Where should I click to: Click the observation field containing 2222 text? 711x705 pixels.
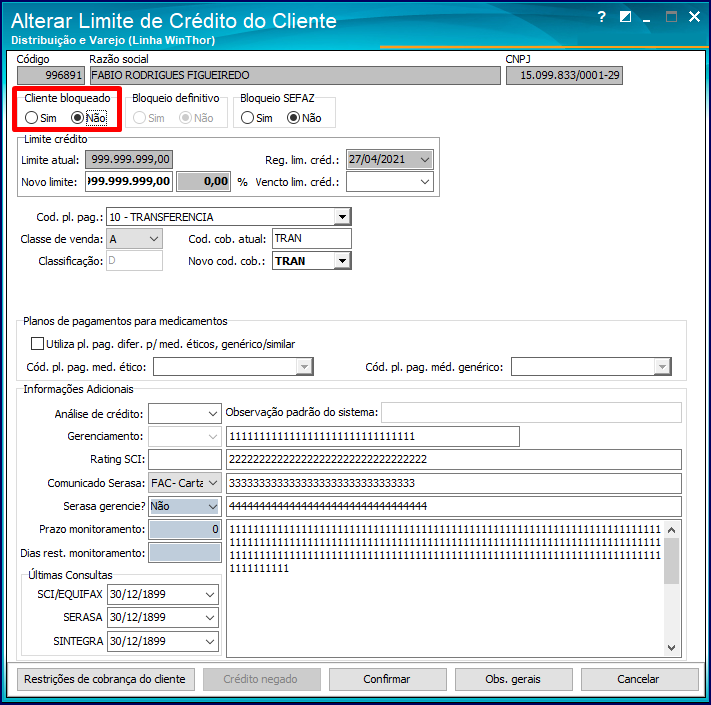tap(453, 459)
